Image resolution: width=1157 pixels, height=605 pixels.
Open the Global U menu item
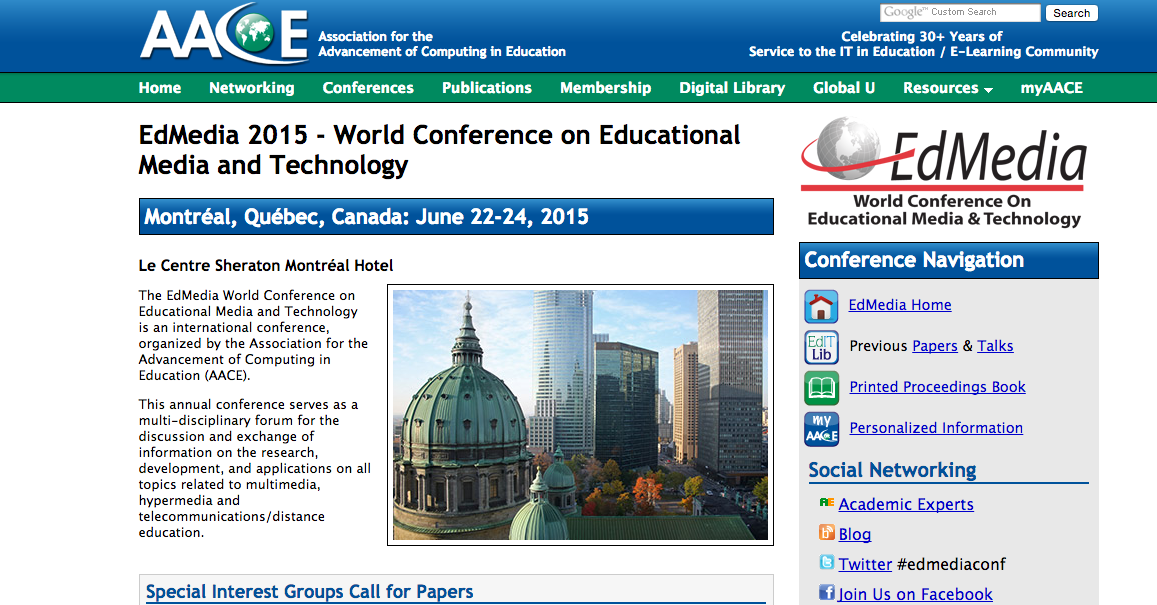[844, 88]
